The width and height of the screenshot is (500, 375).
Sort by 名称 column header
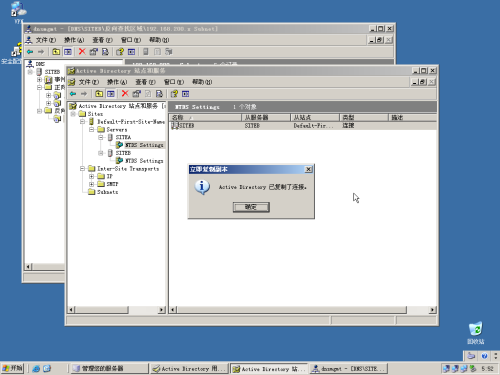click(205, 117)
